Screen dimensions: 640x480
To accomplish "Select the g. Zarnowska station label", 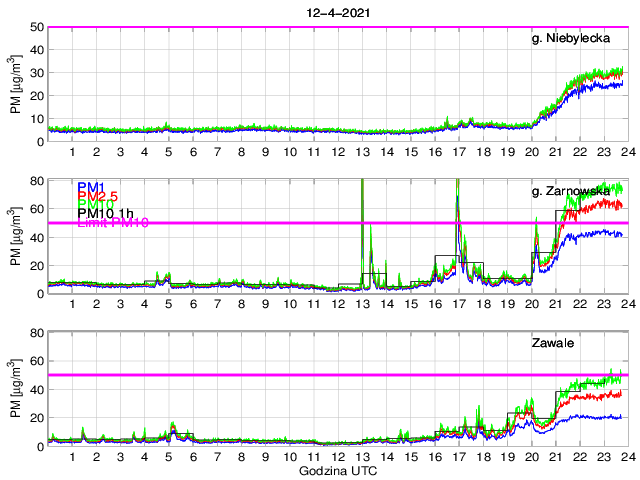I will 577,190.
